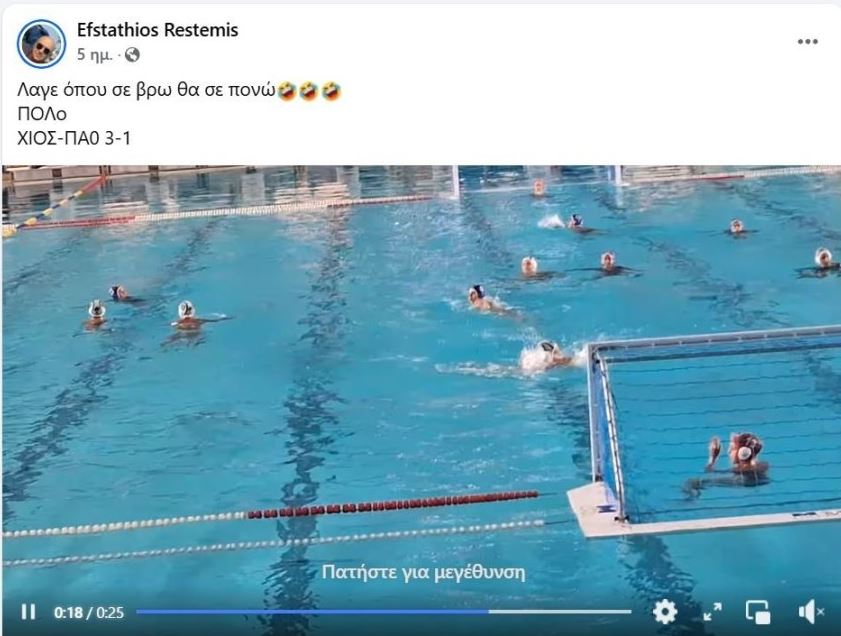The width and height of the screenshot is (841, 636).
Task: Click the goalkeeper in the video
Action: point(737,461)
